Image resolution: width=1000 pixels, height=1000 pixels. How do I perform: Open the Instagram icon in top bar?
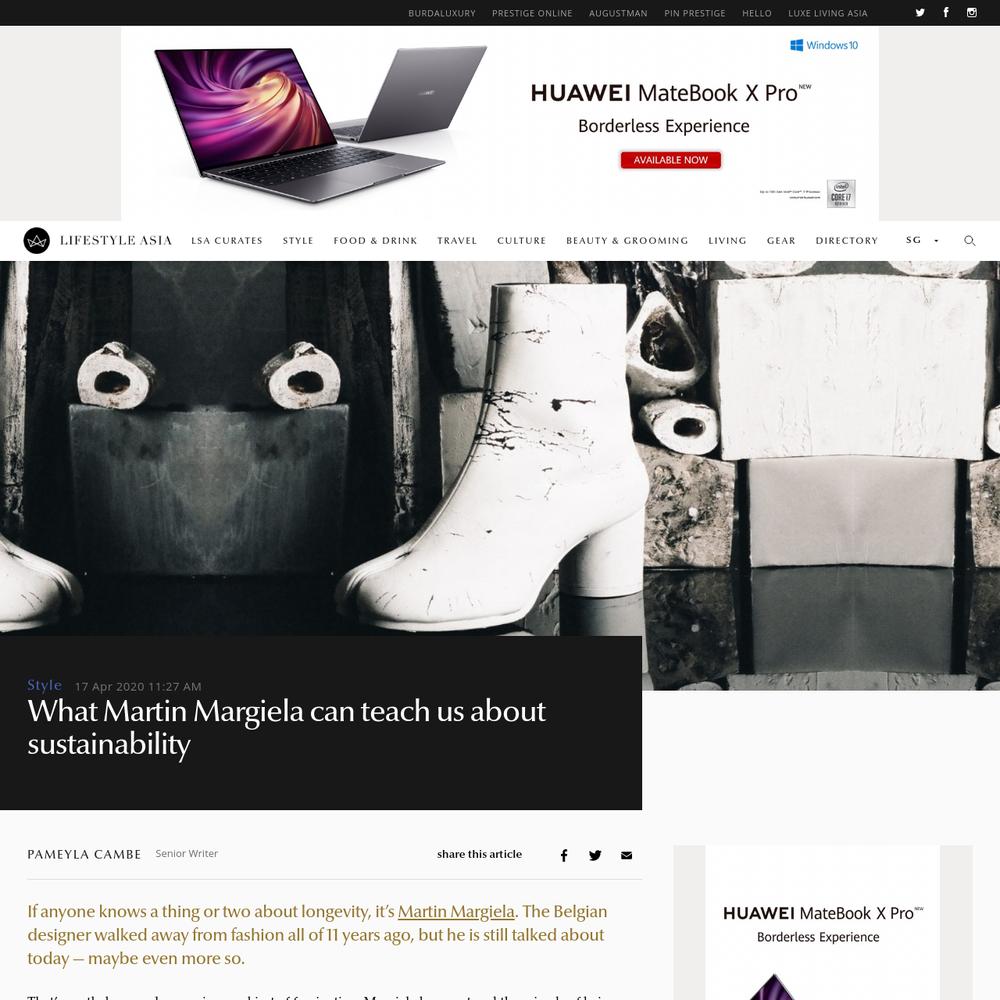coord(971,12)
